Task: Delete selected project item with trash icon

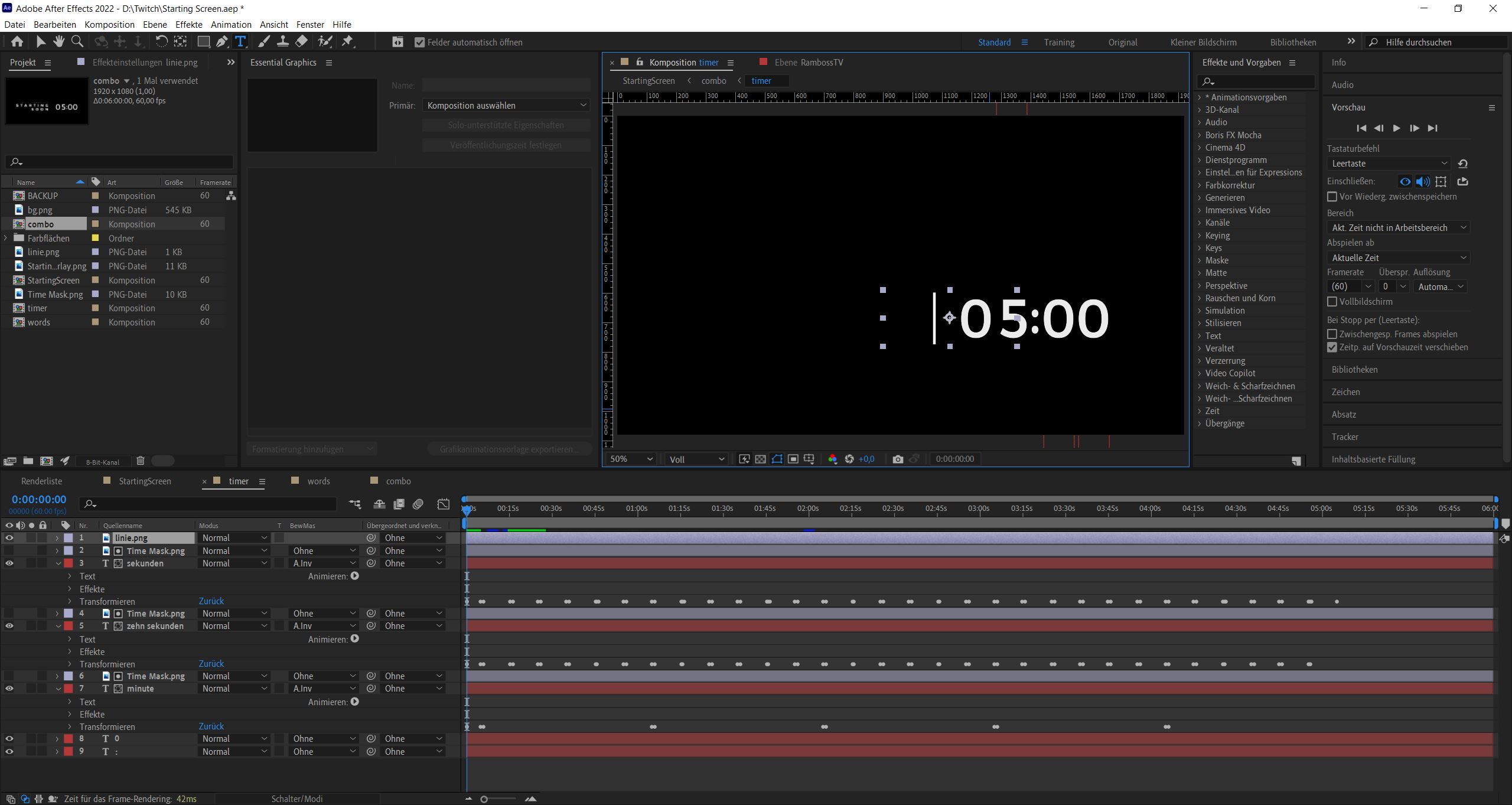Action: point(140,461)
